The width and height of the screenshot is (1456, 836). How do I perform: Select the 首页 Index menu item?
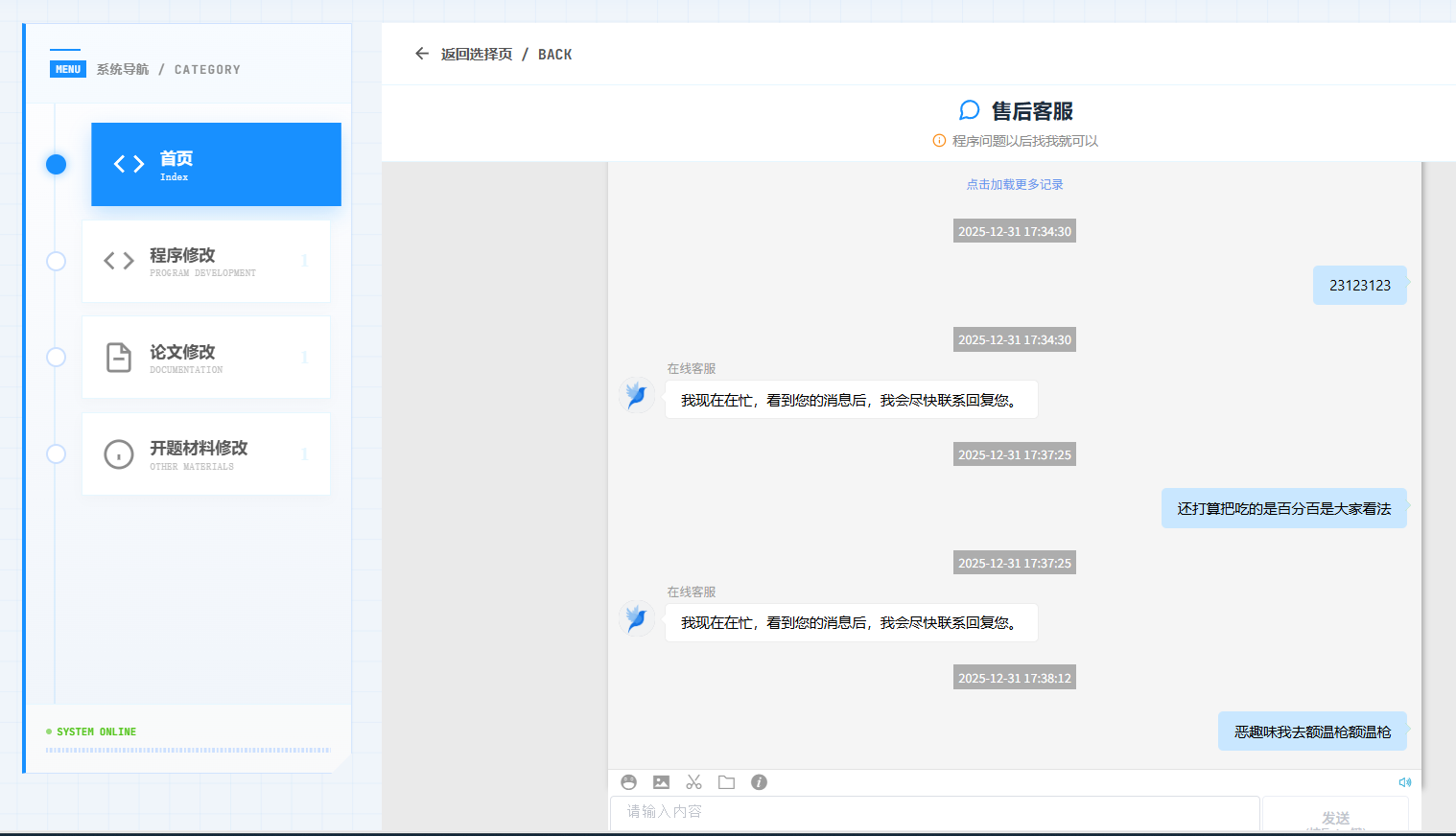click(x=216, y=164)
